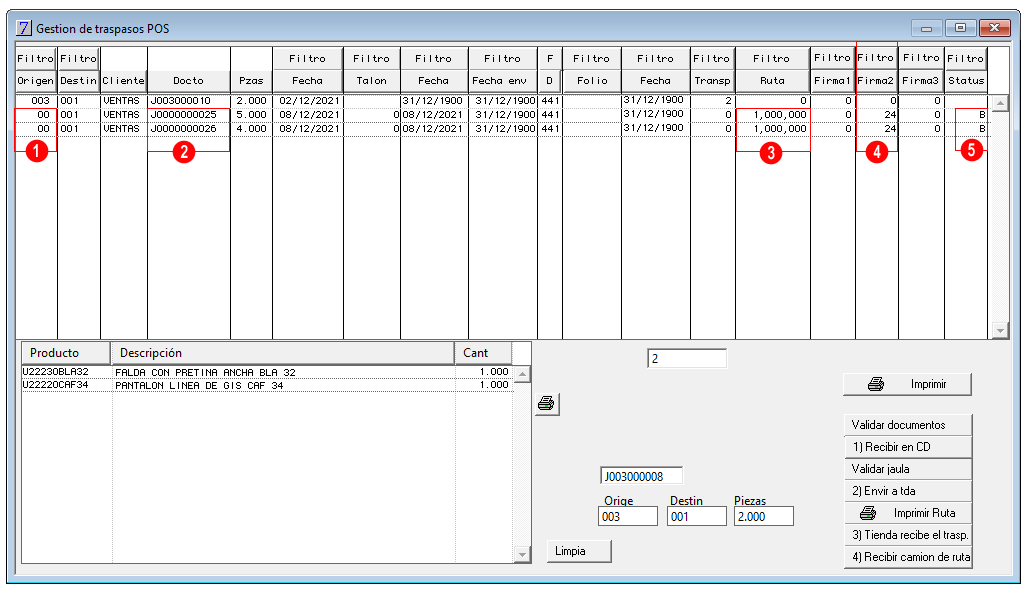Select product row U22220CAF34
1029x594 pixels.
click(267, 385)
